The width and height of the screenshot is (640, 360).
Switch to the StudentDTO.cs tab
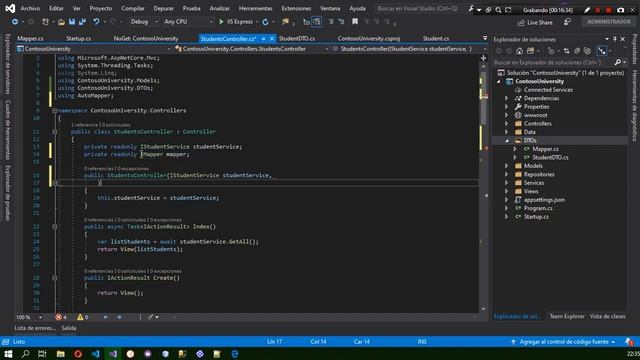pyautogui.click(x=297, y=38)
